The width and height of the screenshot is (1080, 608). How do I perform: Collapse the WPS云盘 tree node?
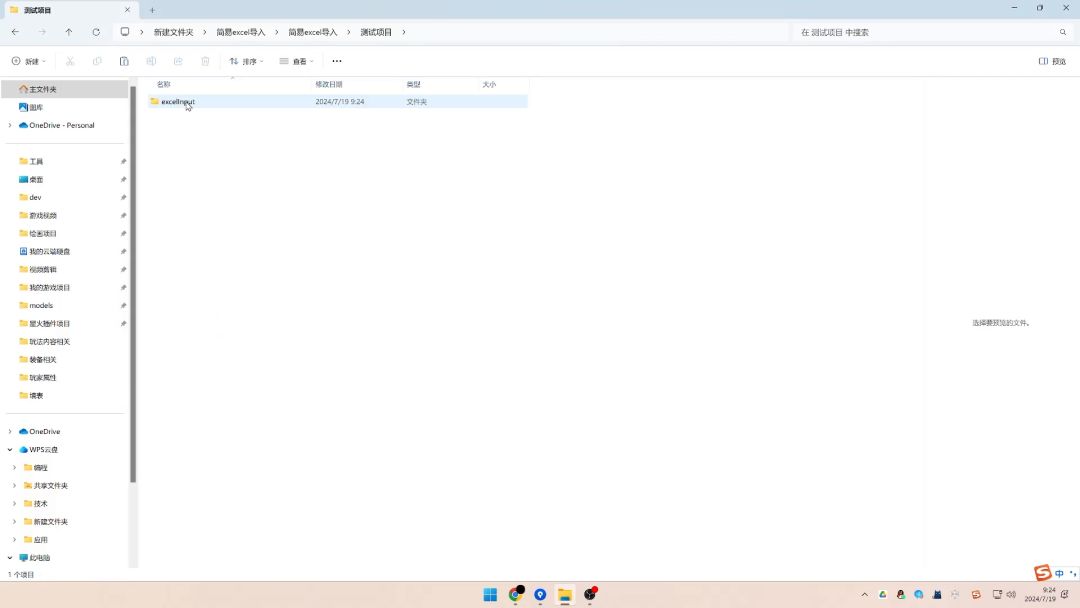point(10,450)
